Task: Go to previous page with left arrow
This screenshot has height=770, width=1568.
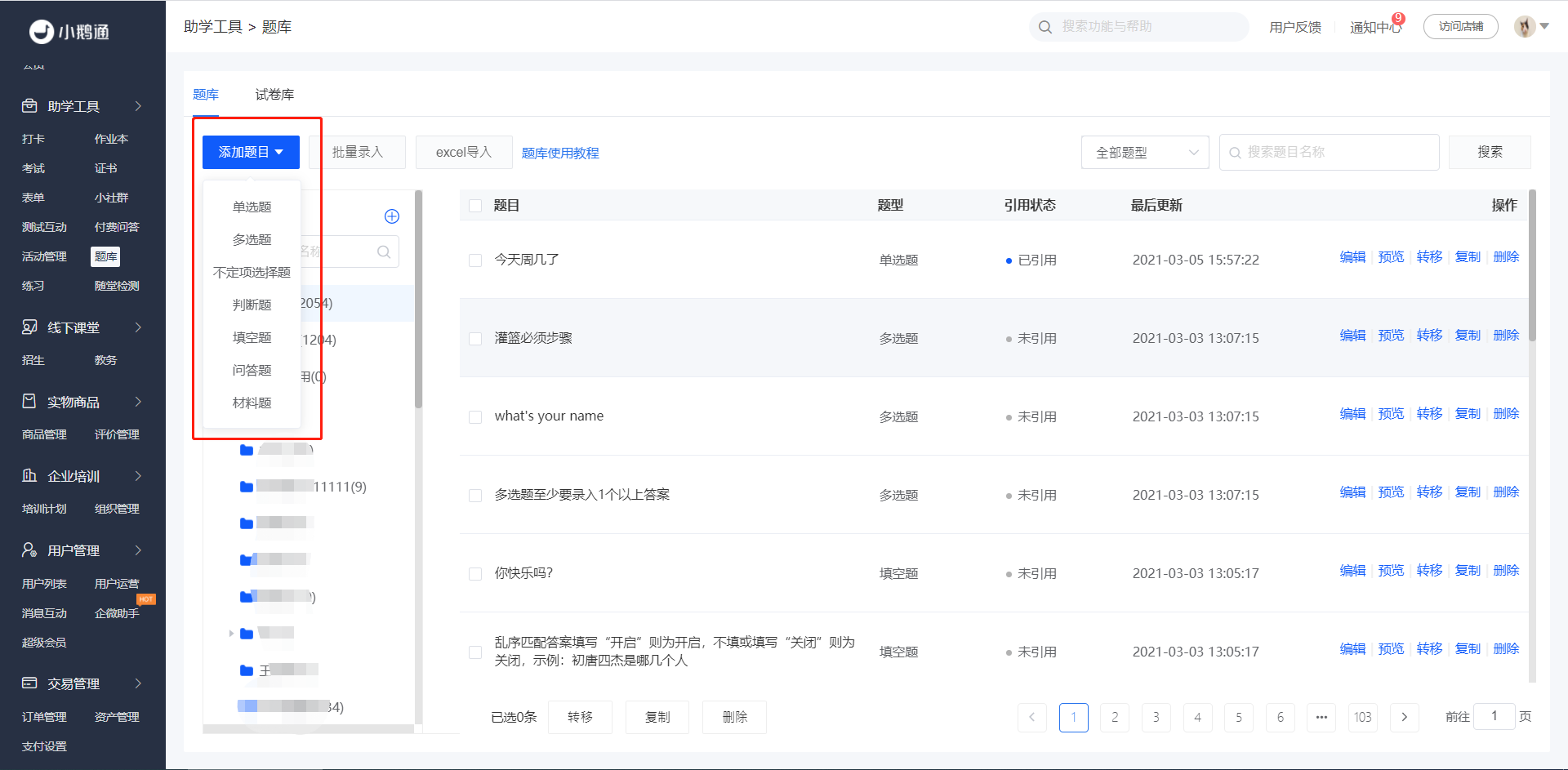Action: (1032, 717)
